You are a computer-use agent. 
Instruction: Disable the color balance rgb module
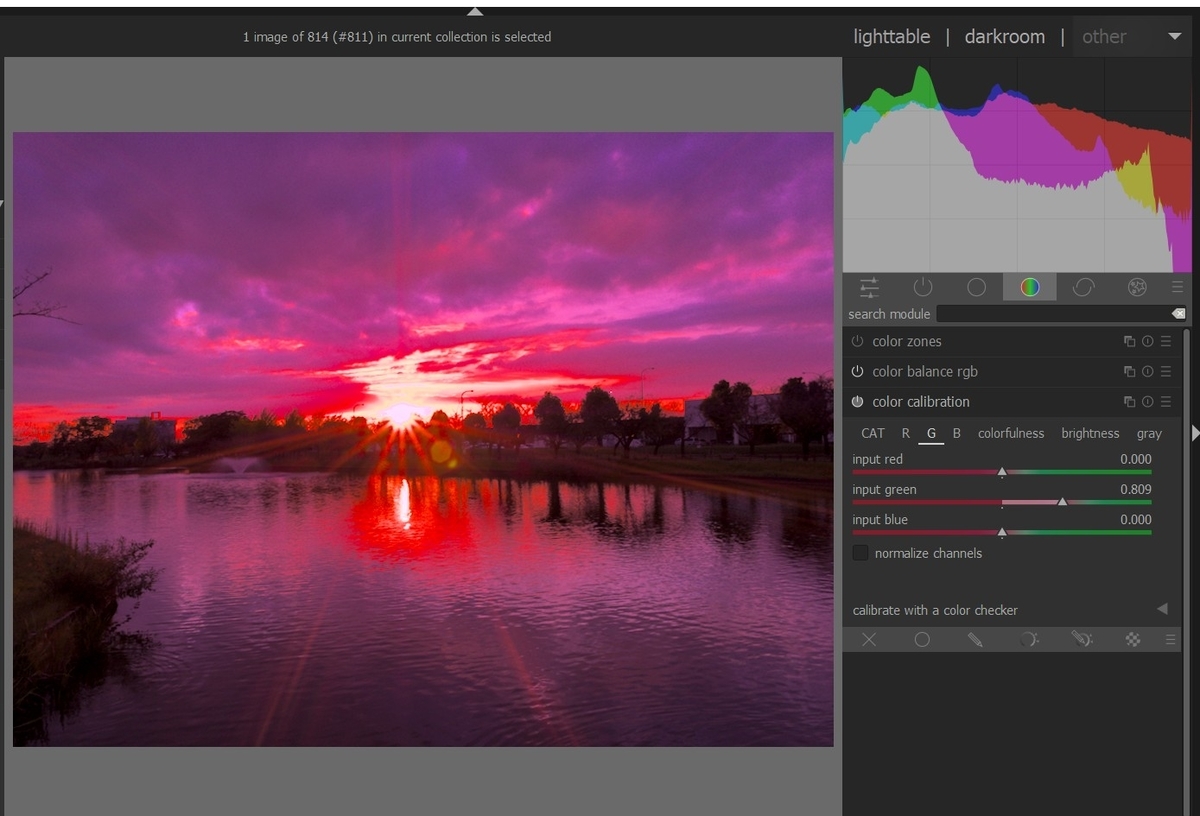(857, 372)
